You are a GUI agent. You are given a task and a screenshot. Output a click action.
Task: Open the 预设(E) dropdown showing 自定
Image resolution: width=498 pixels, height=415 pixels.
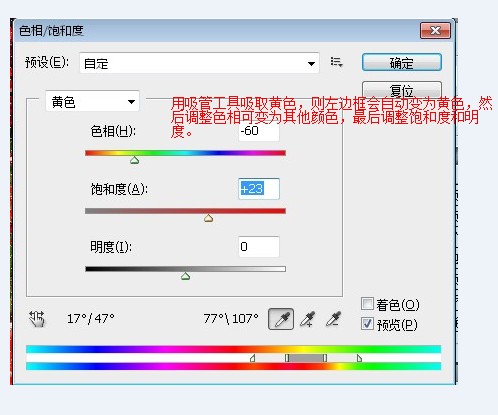[x=199, y=63]
